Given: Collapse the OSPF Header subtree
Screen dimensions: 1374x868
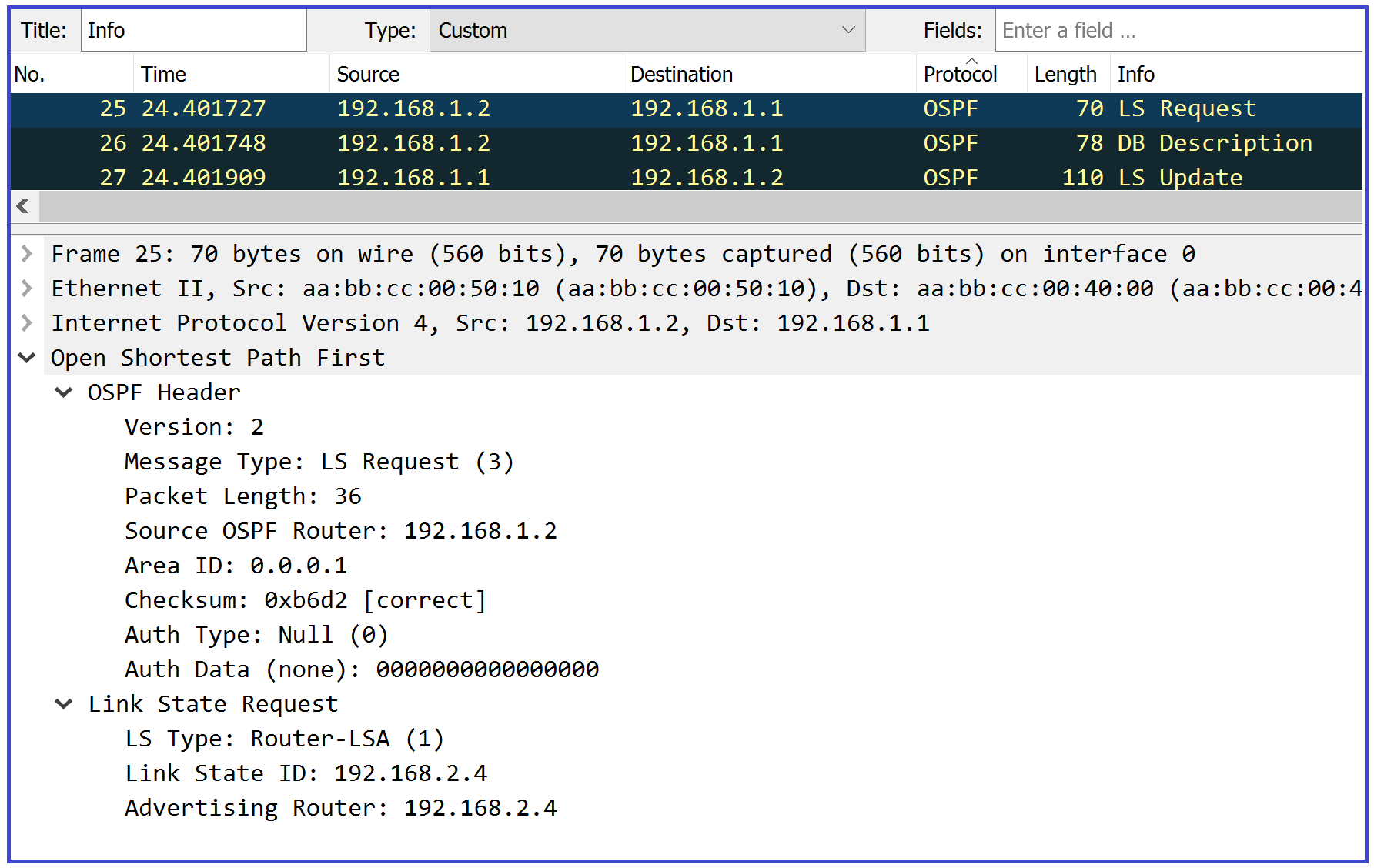Looking at the screenshot, I should tap(63, 392).
